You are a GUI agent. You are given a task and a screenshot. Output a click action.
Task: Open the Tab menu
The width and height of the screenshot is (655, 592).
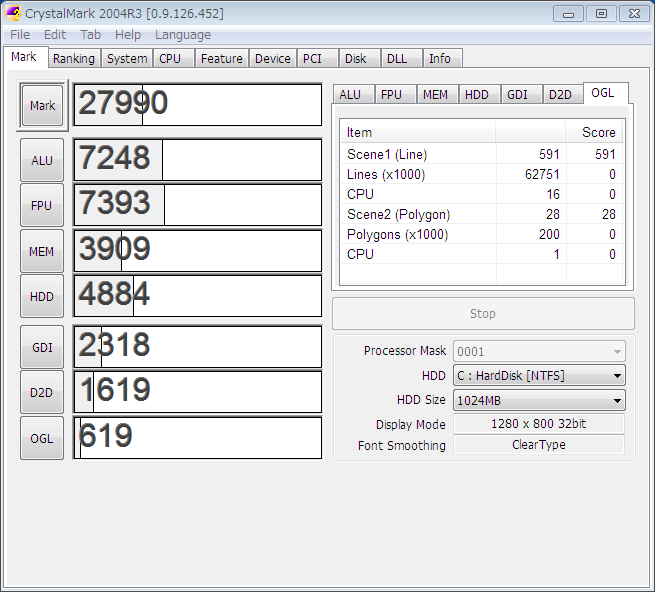(x=91, y=35)
